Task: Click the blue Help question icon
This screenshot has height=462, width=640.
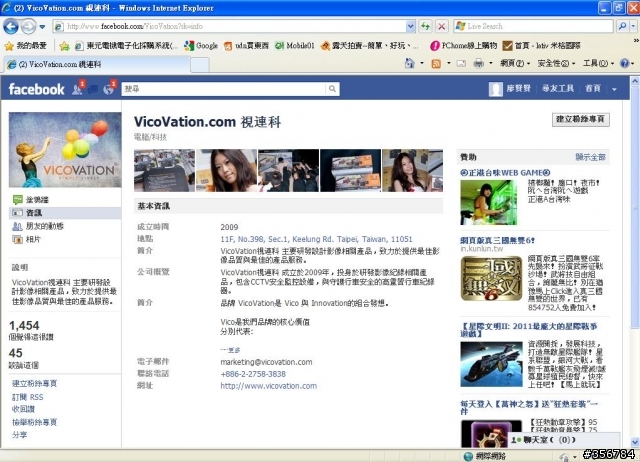Action: pyautogui.click(x=624, y=64)
